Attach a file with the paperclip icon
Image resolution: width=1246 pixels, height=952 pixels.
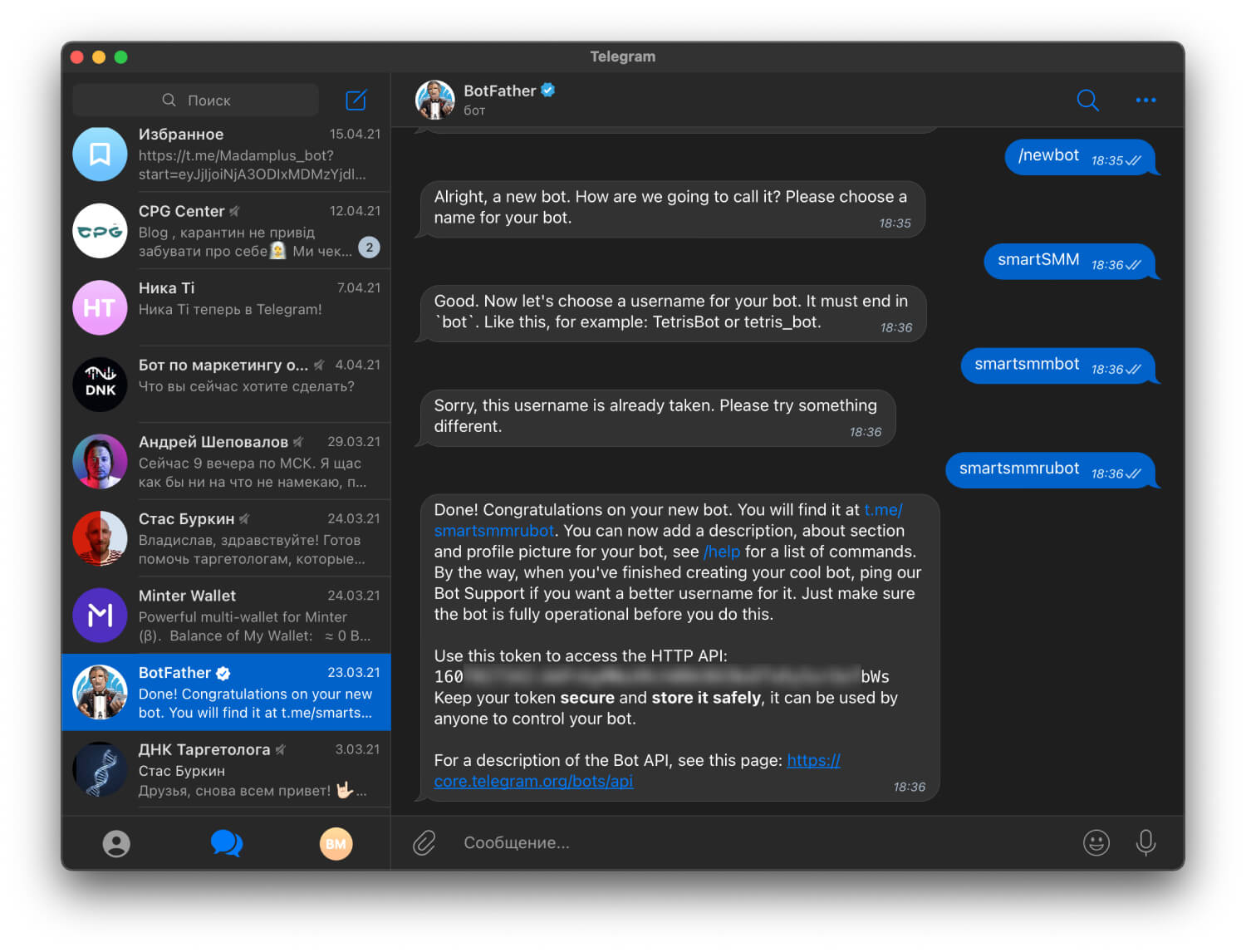[424, 842]
